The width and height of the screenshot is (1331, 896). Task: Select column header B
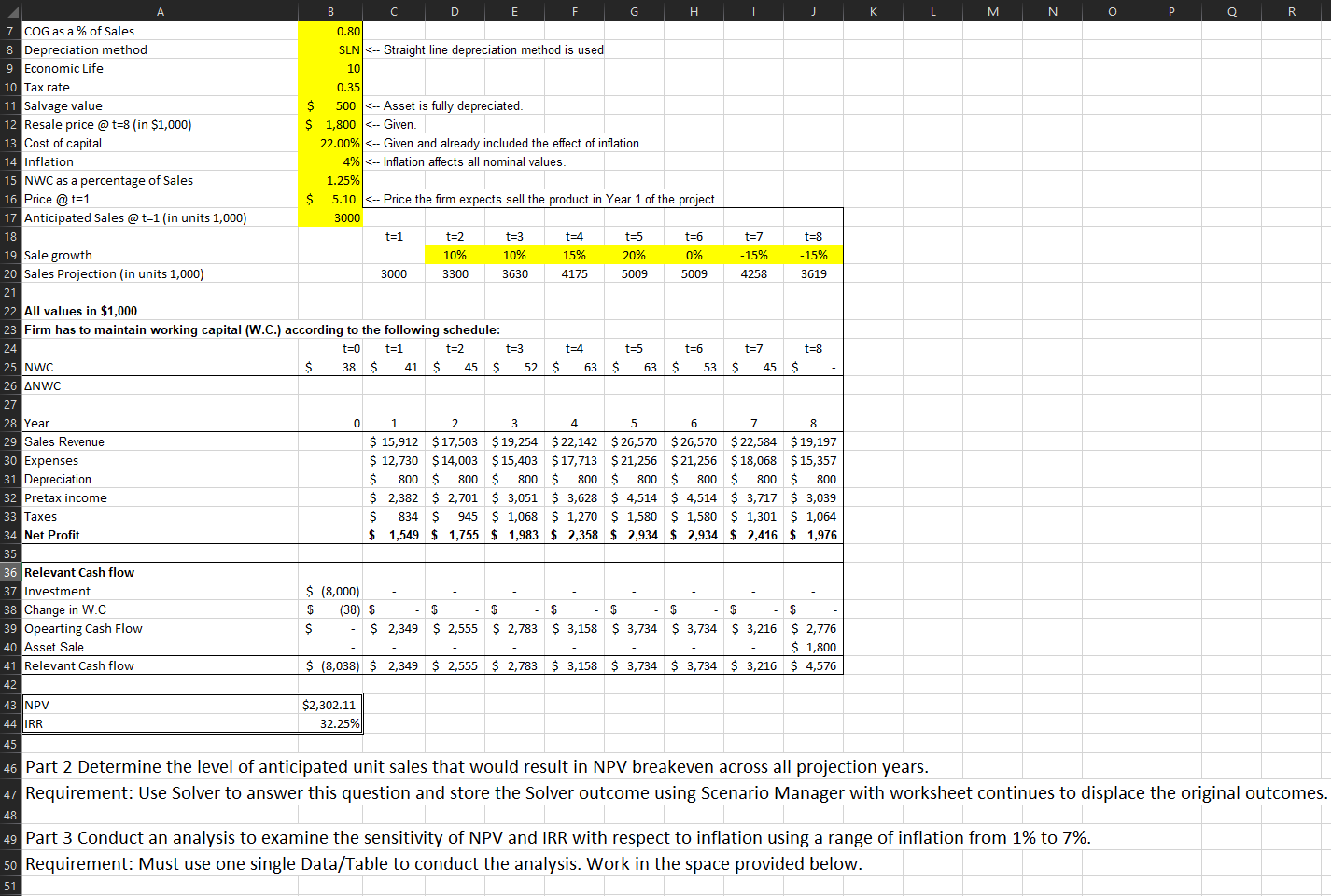(x=330, y=12)
